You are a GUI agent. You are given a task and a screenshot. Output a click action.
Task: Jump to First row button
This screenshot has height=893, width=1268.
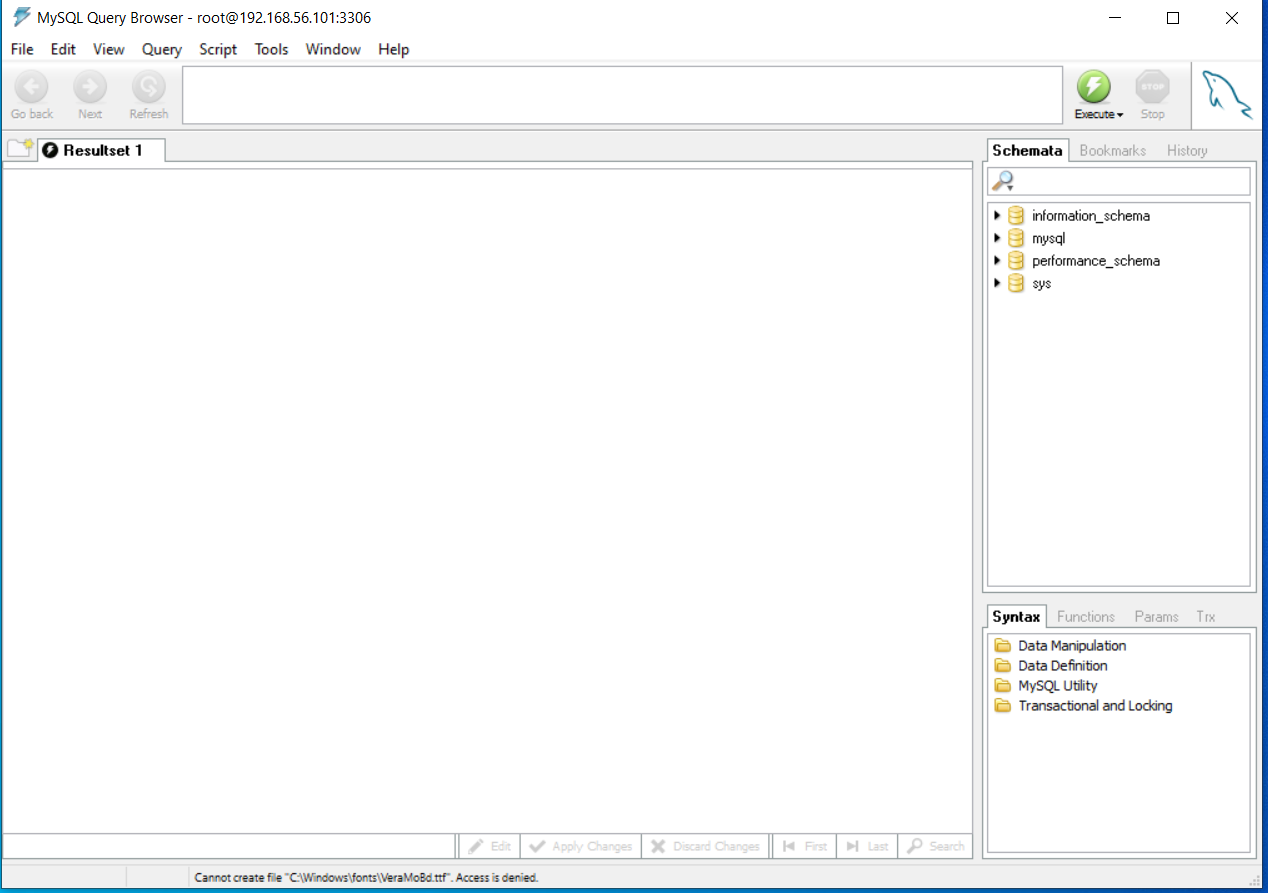(x=804, y=846)
